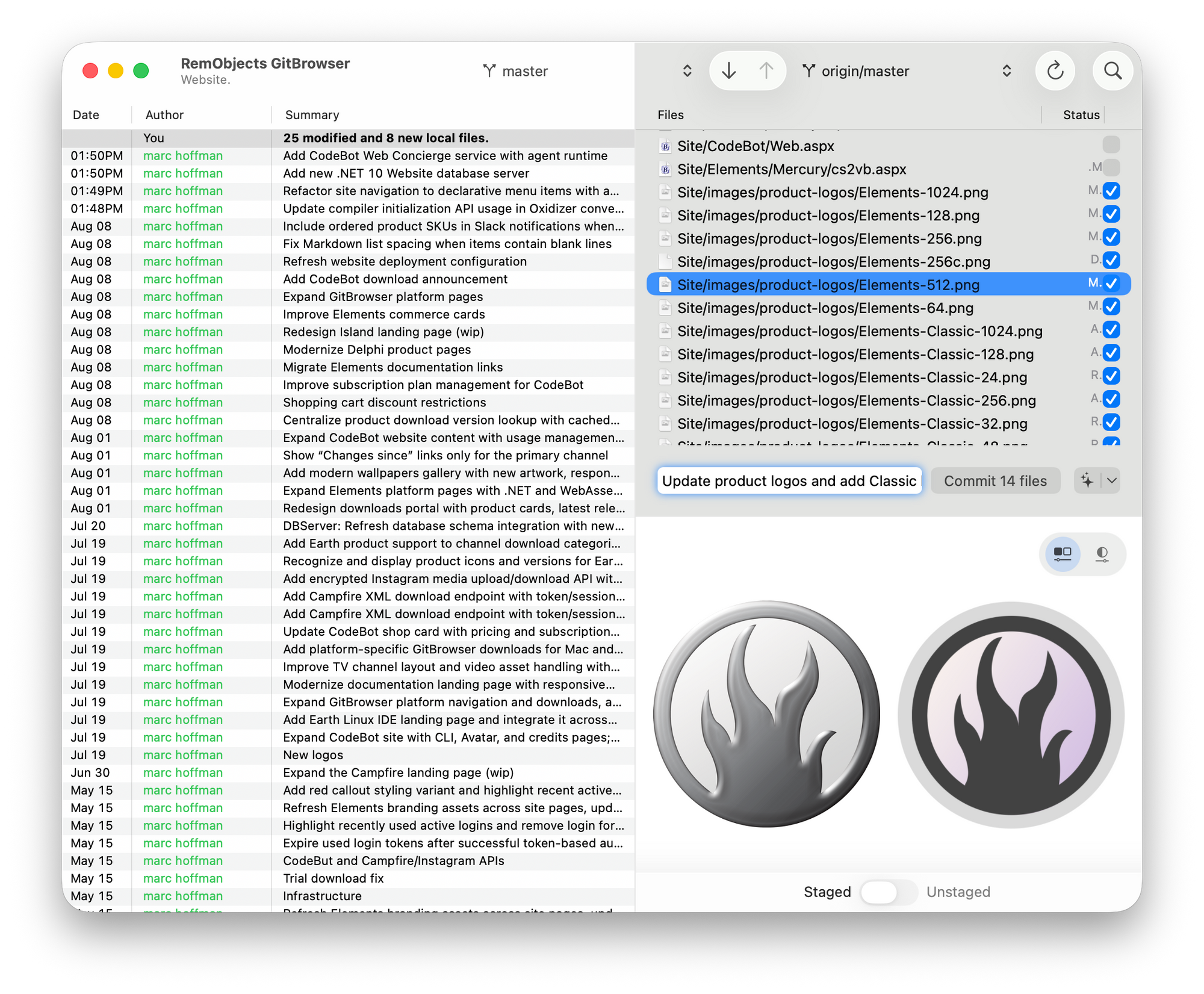Open search with the magnifier icon
The height and width of the screenshot is (994, 1204).
pyautogui.click(x=1112, y=71)
